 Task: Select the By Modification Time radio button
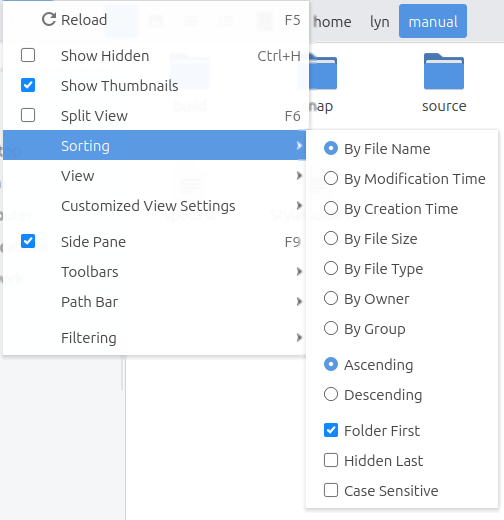click(331, 178)
